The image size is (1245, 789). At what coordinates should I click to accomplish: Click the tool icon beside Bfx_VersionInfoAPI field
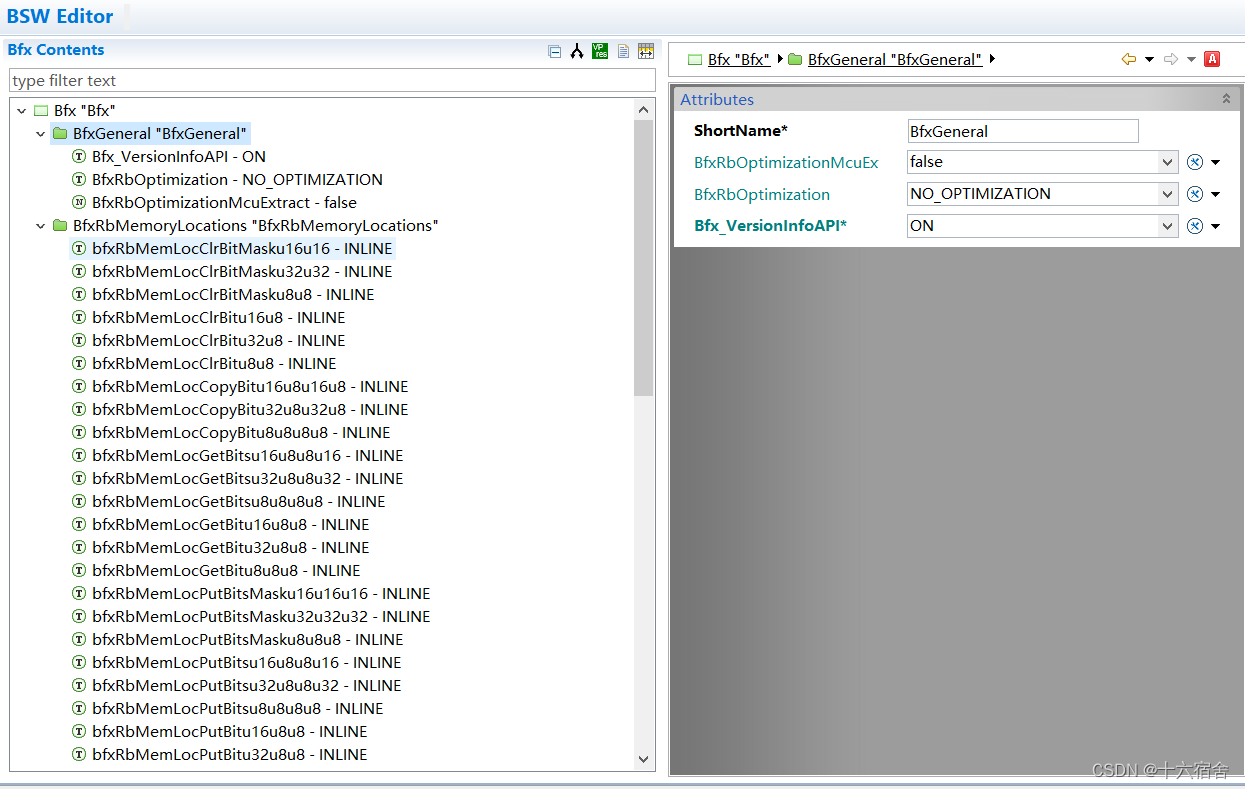[x=1194, y=226]
